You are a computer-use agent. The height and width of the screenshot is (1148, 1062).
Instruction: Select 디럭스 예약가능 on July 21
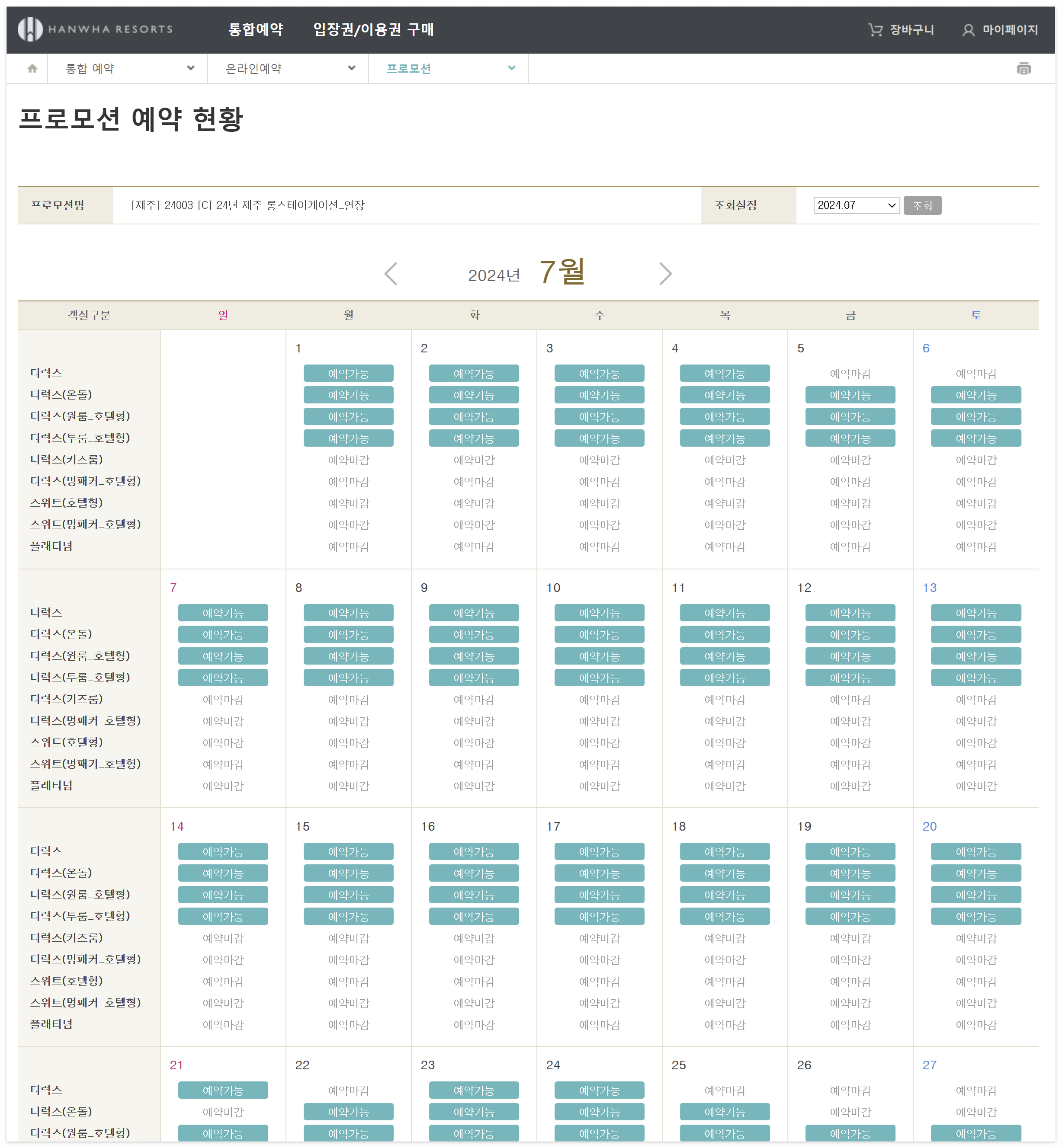tap(223, 1090)
